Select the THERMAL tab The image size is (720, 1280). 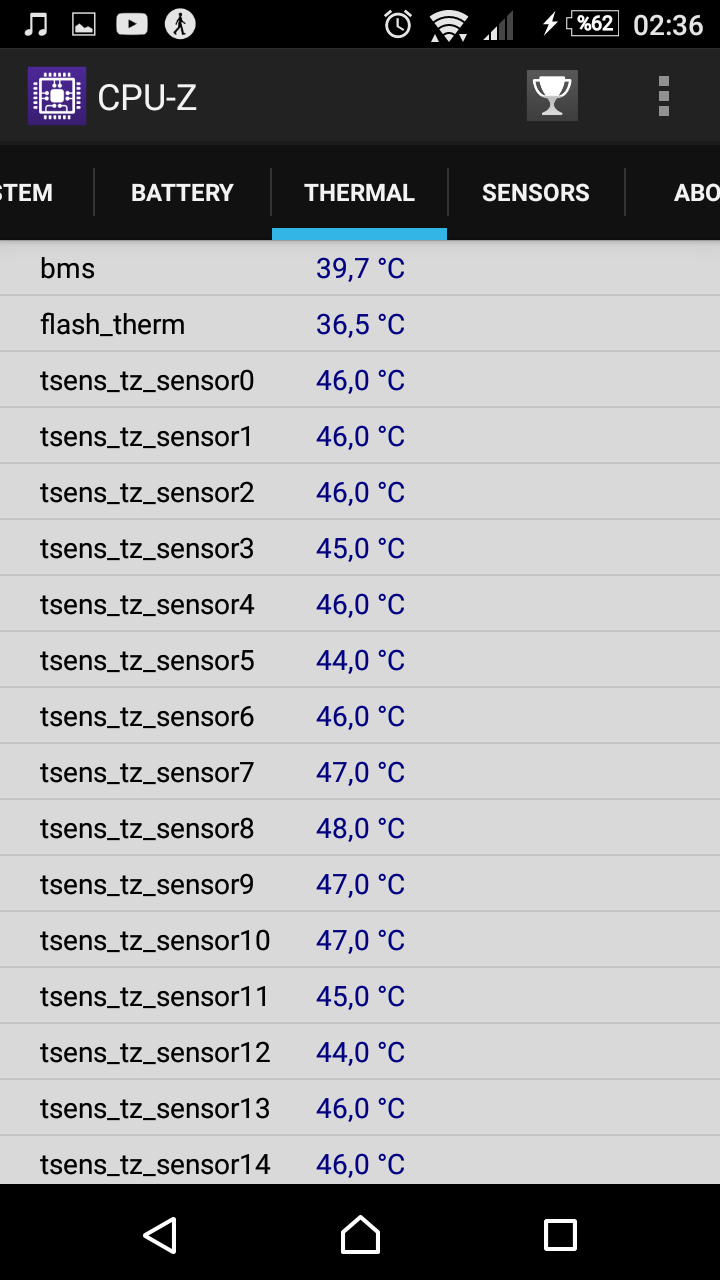359,193
